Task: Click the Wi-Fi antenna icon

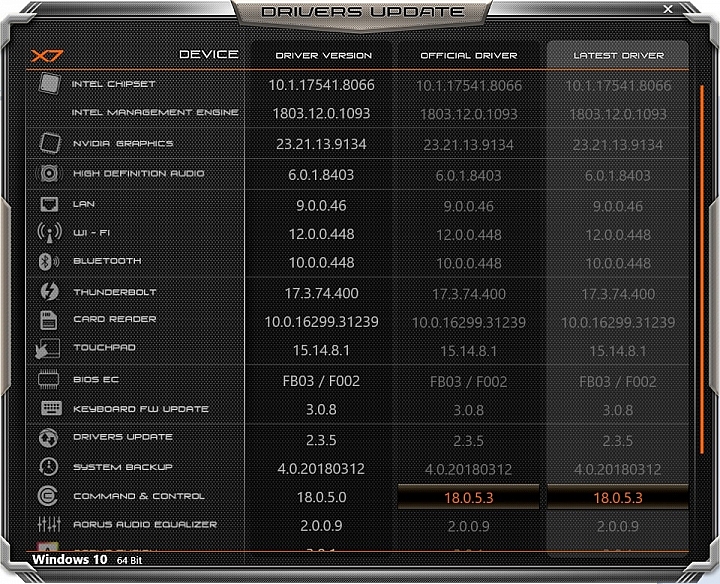Action: pos(49,233)
